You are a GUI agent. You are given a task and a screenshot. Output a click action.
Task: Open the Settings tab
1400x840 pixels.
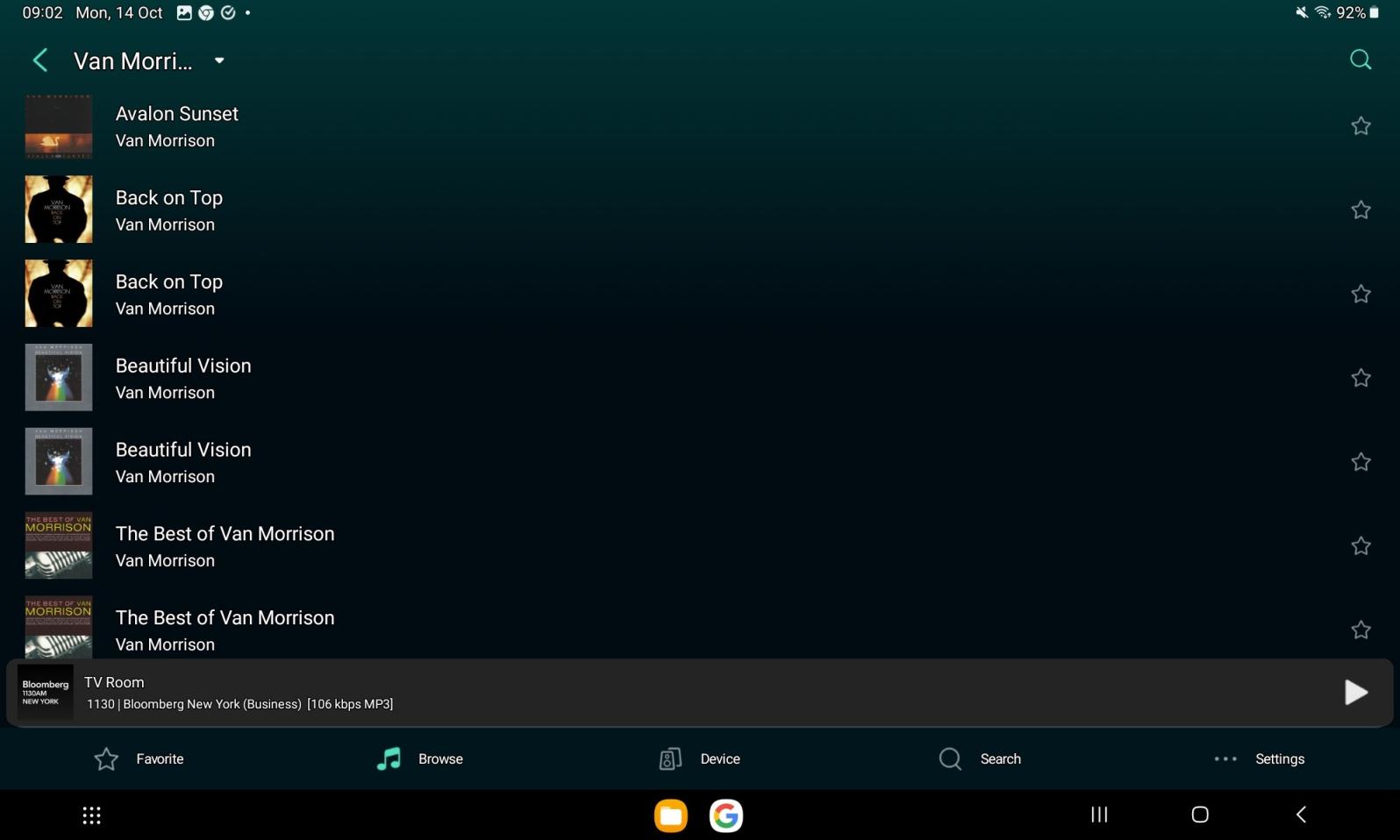coord(1259,759)
